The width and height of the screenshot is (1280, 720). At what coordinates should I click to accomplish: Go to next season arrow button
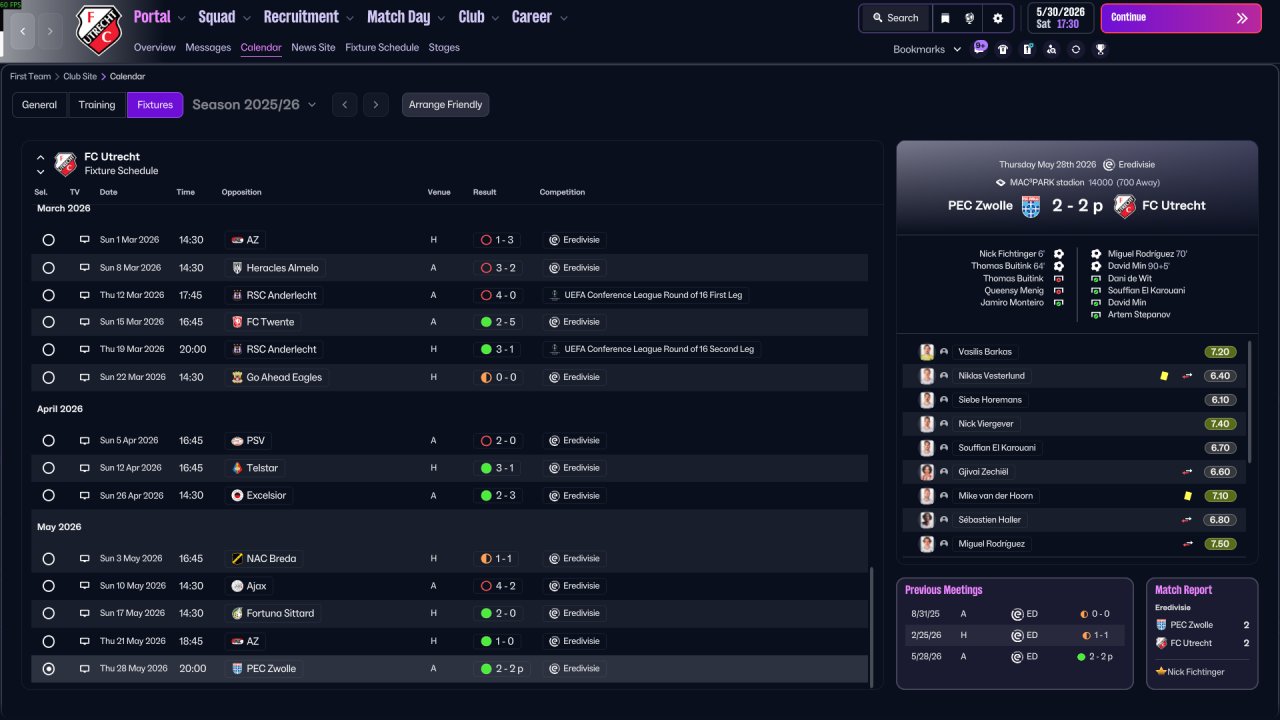tap(374, 105)
